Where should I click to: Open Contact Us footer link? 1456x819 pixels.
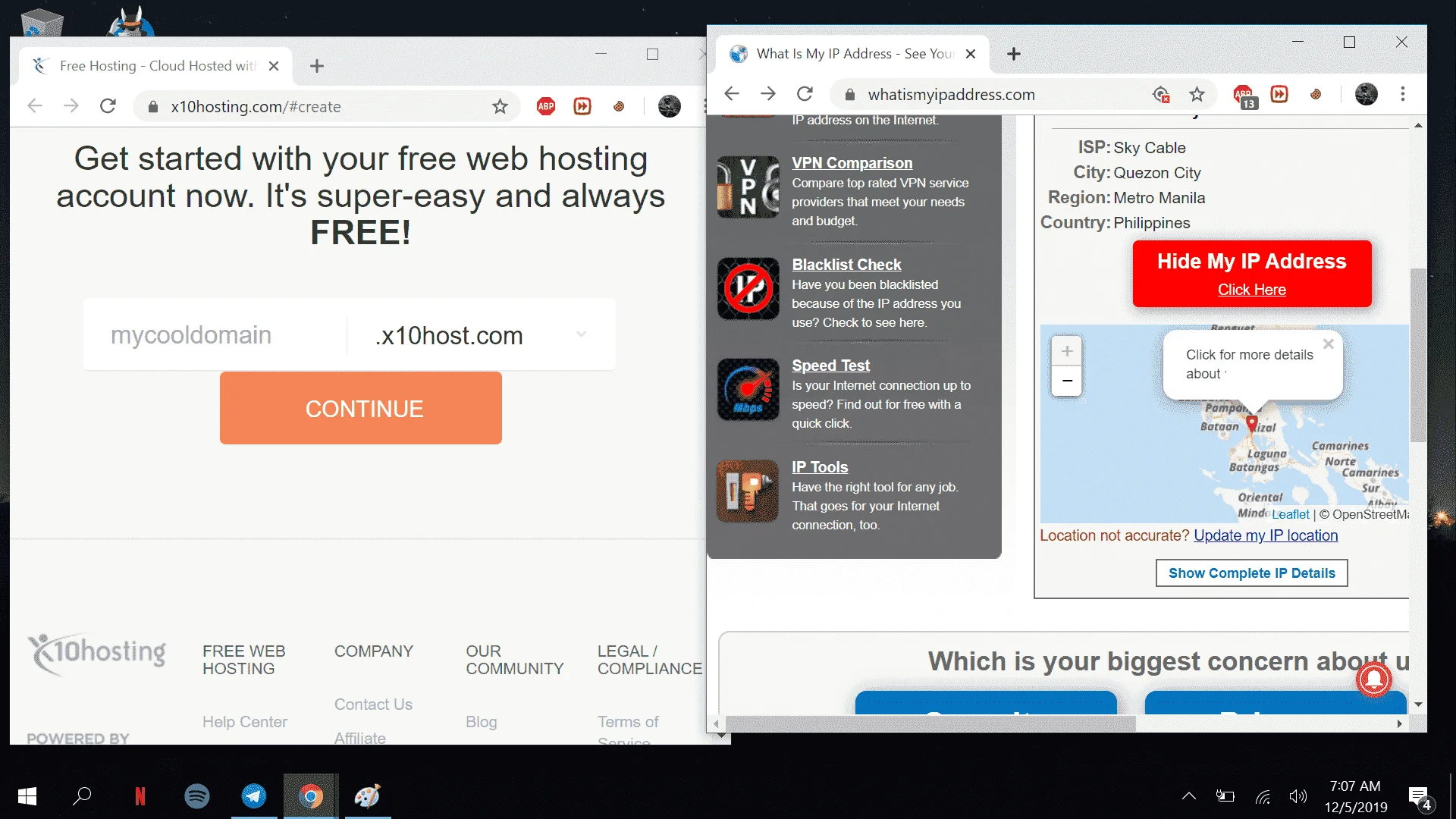point(373,704)
